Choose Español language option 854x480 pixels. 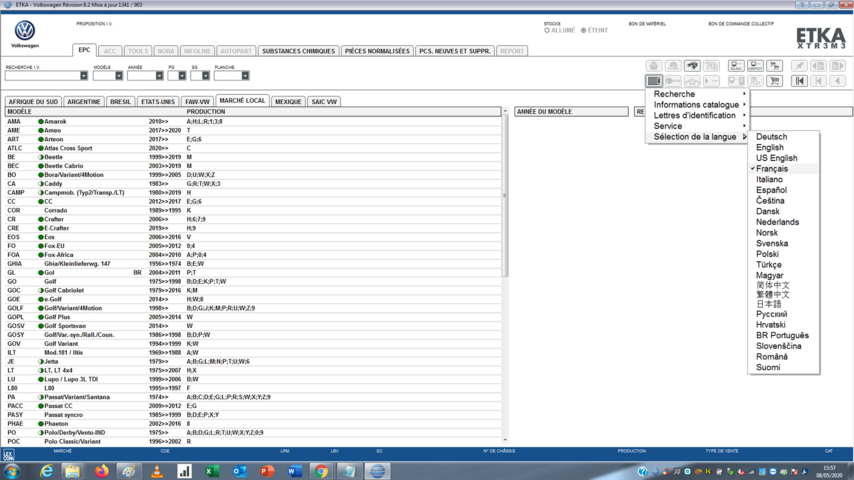(771, 190)
